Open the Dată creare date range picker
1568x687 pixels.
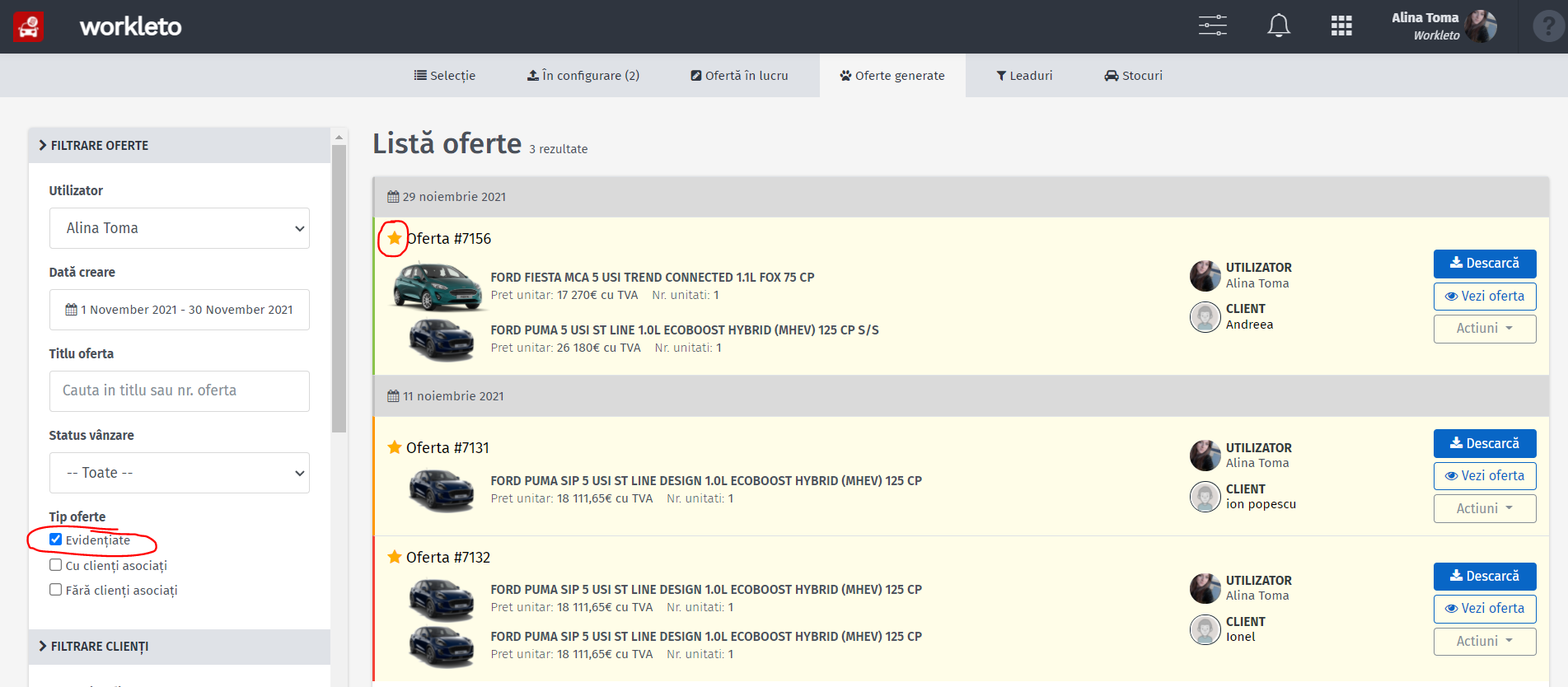pyautogui.click(x=180, y=310)
